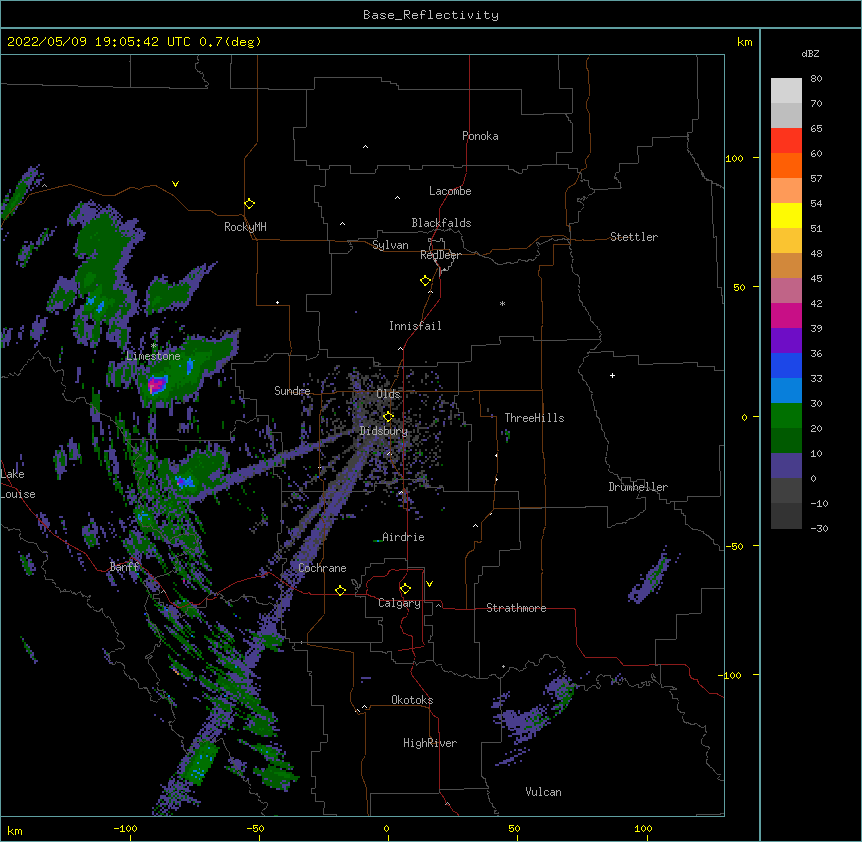Click the Strathmore town label
Viewport: 862px width, 842px height.
(x=516, y=608)
